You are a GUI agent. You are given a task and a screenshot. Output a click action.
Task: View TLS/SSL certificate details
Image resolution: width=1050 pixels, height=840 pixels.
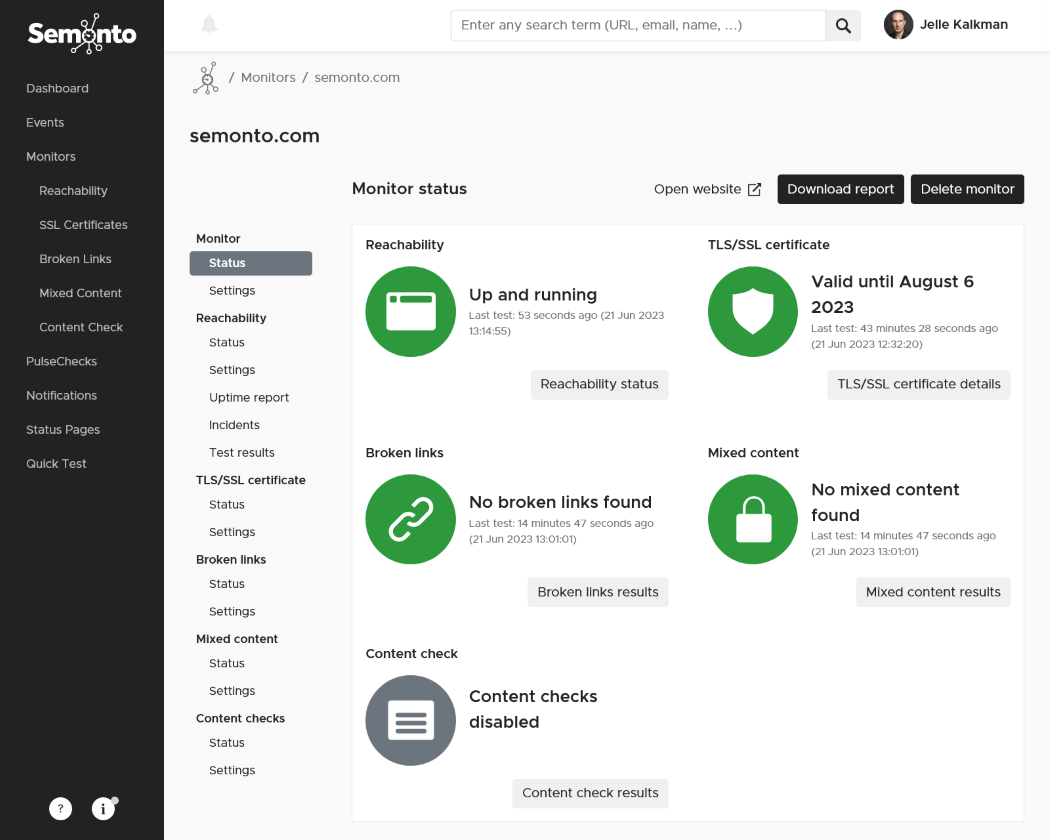tap(919, 384)
